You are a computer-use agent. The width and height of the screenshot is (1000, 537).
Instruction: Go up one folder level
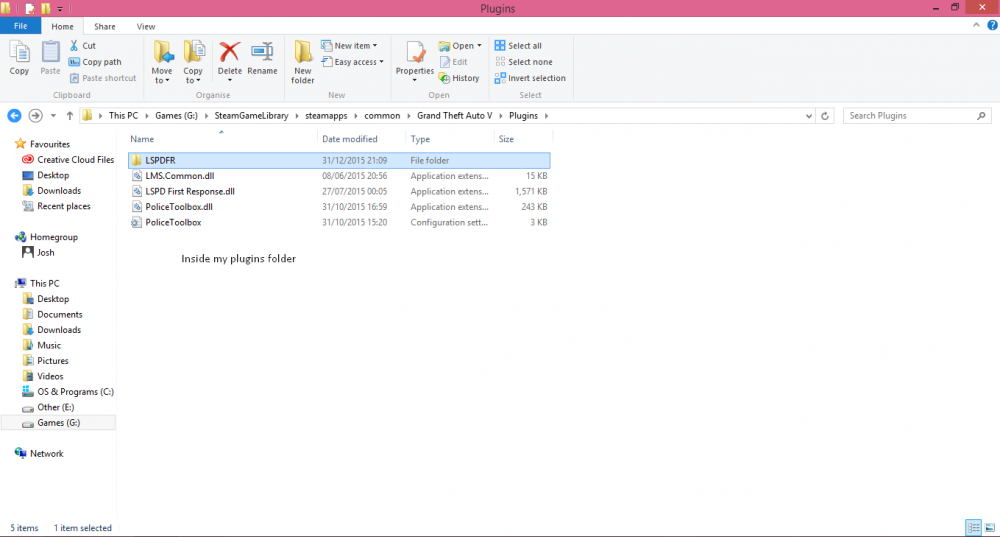point(70,115)
